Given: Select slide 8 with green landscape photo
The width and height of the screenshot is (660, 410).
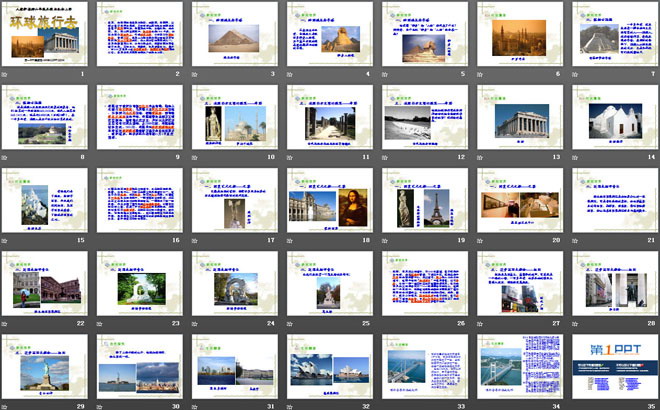Looking at the screenshot, I should coord(45,117).
